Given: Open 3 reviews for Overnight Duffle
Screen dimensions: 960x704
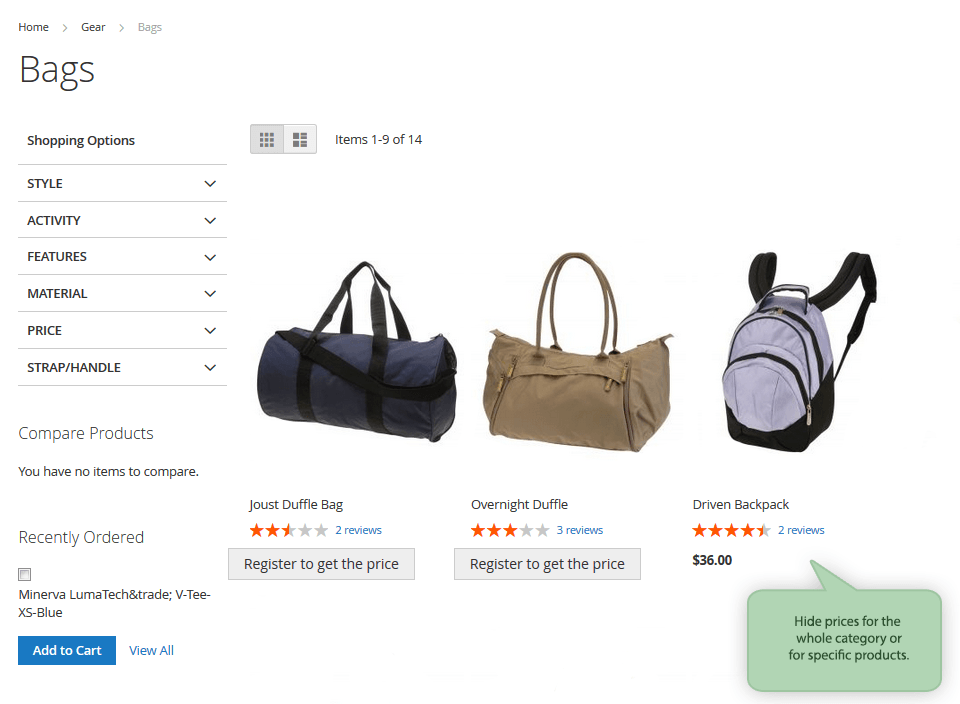Looking at the screenshot, I should [x=580, y=530].
